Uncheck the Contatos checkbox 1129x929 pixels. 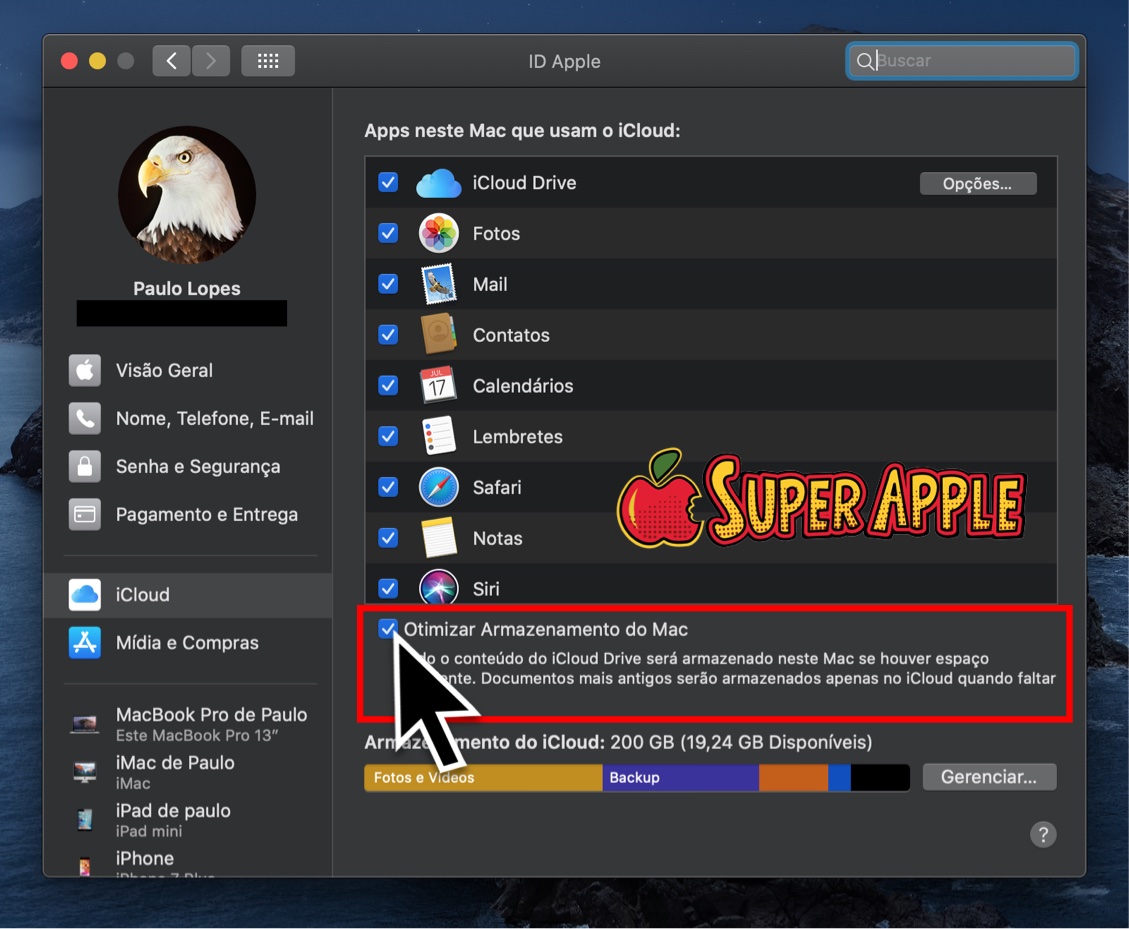point(388,335)
